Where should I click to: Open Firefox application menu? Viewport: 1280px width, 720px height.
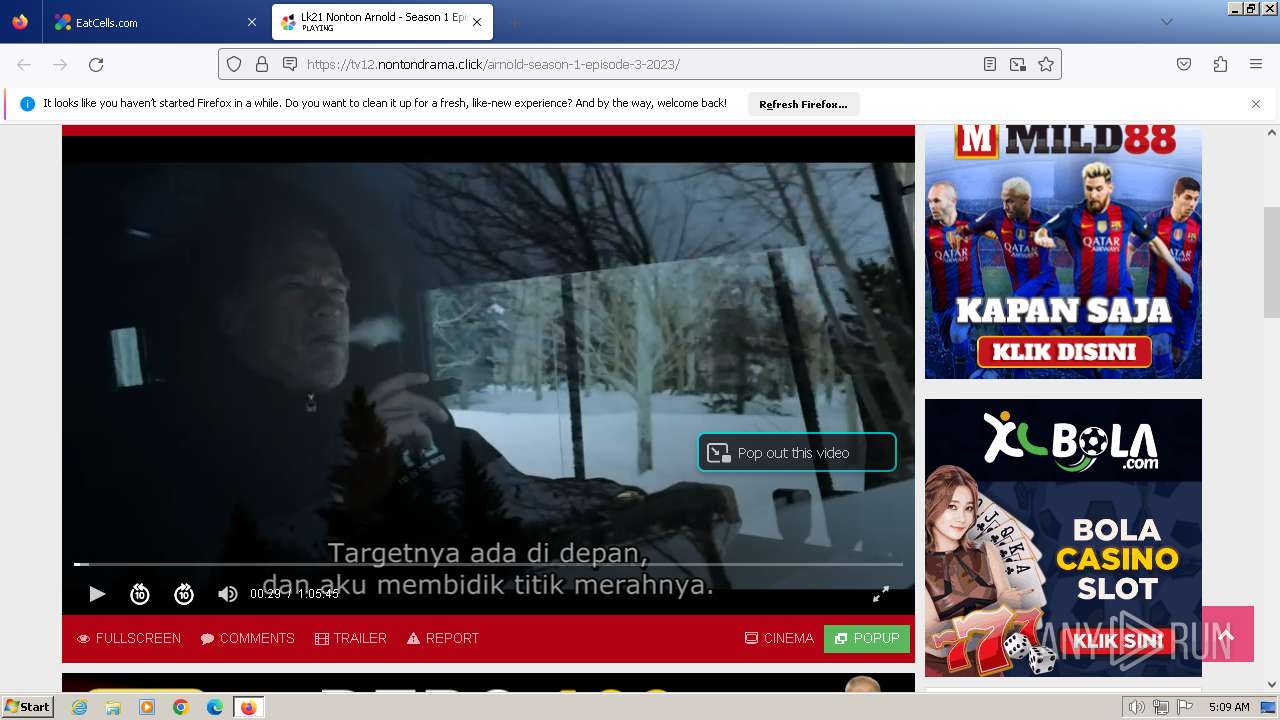click(1256, 64)
